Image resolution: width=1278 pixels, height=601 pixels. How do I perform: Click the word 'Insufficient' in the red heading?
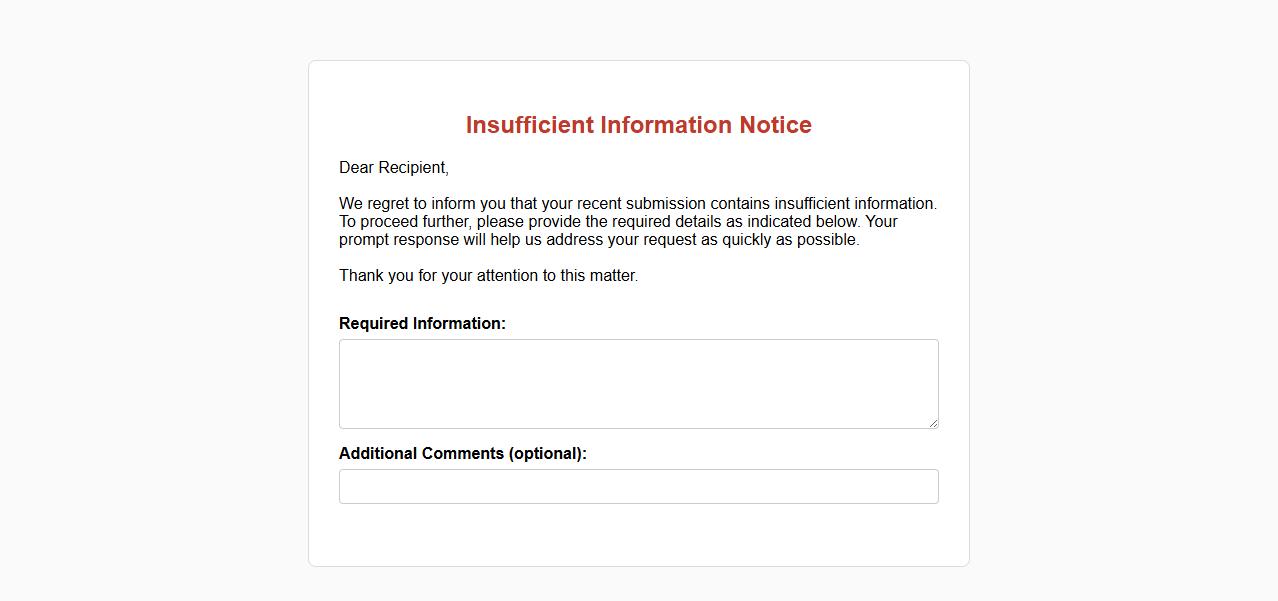[529, 125]
